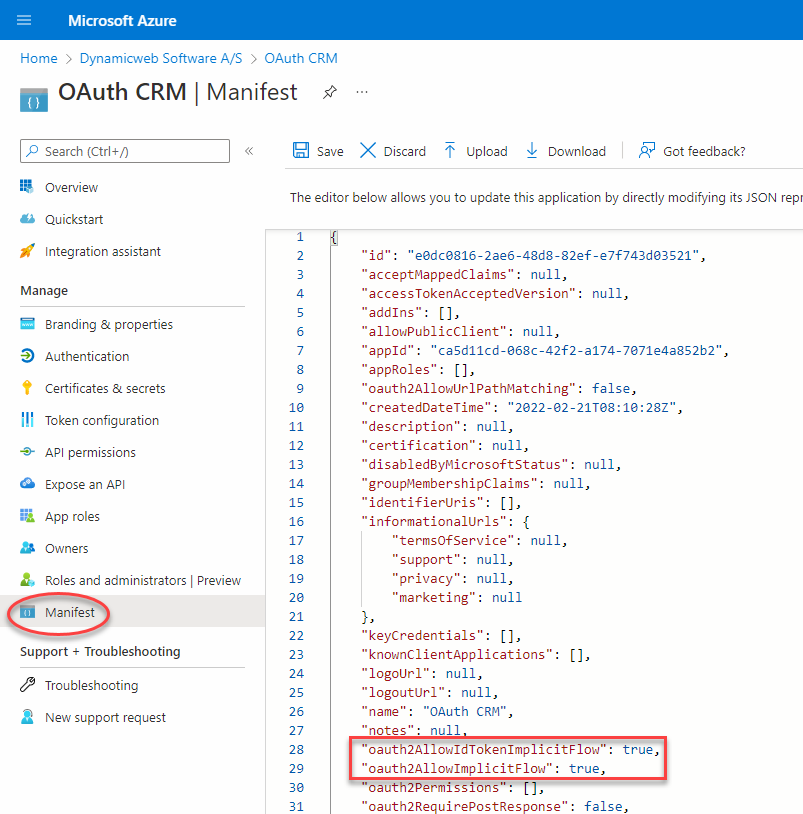The height and width of the screenshot is (814, 803).
Task: Open the Azure portal hamburger menu
Action: [25, 20]
